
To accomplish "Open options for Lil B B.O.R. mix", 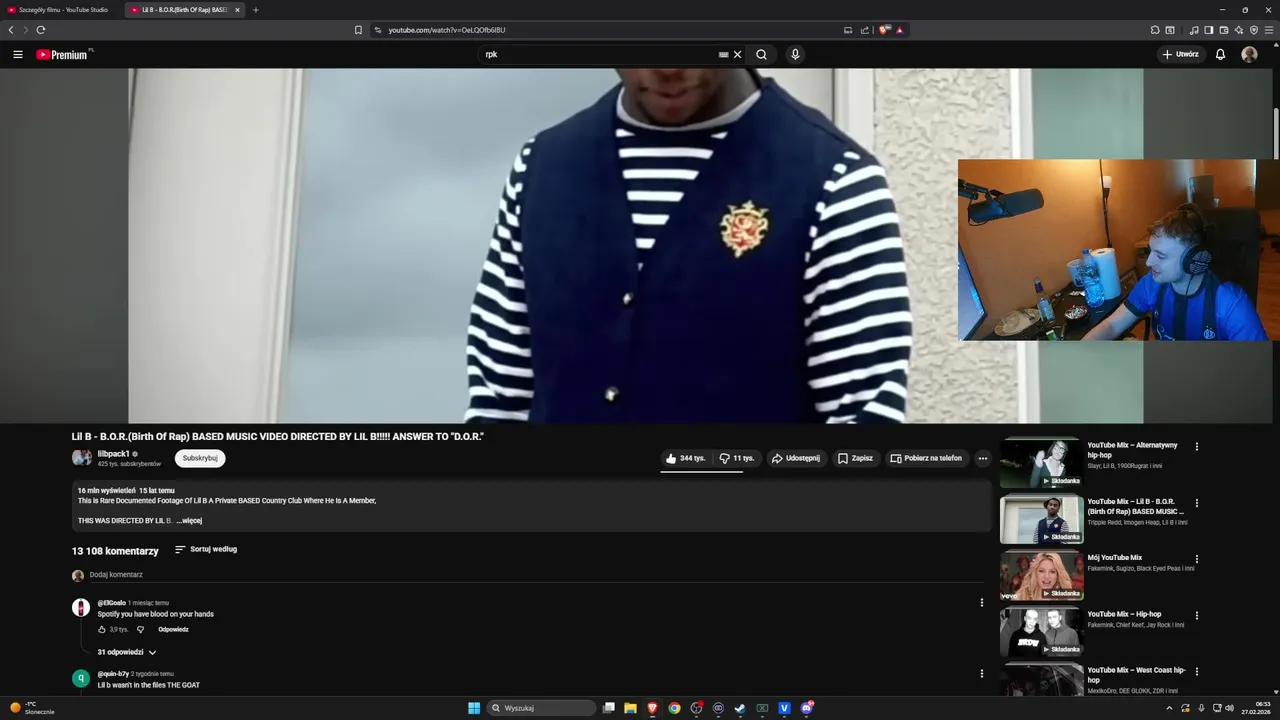I will 1196,503.
